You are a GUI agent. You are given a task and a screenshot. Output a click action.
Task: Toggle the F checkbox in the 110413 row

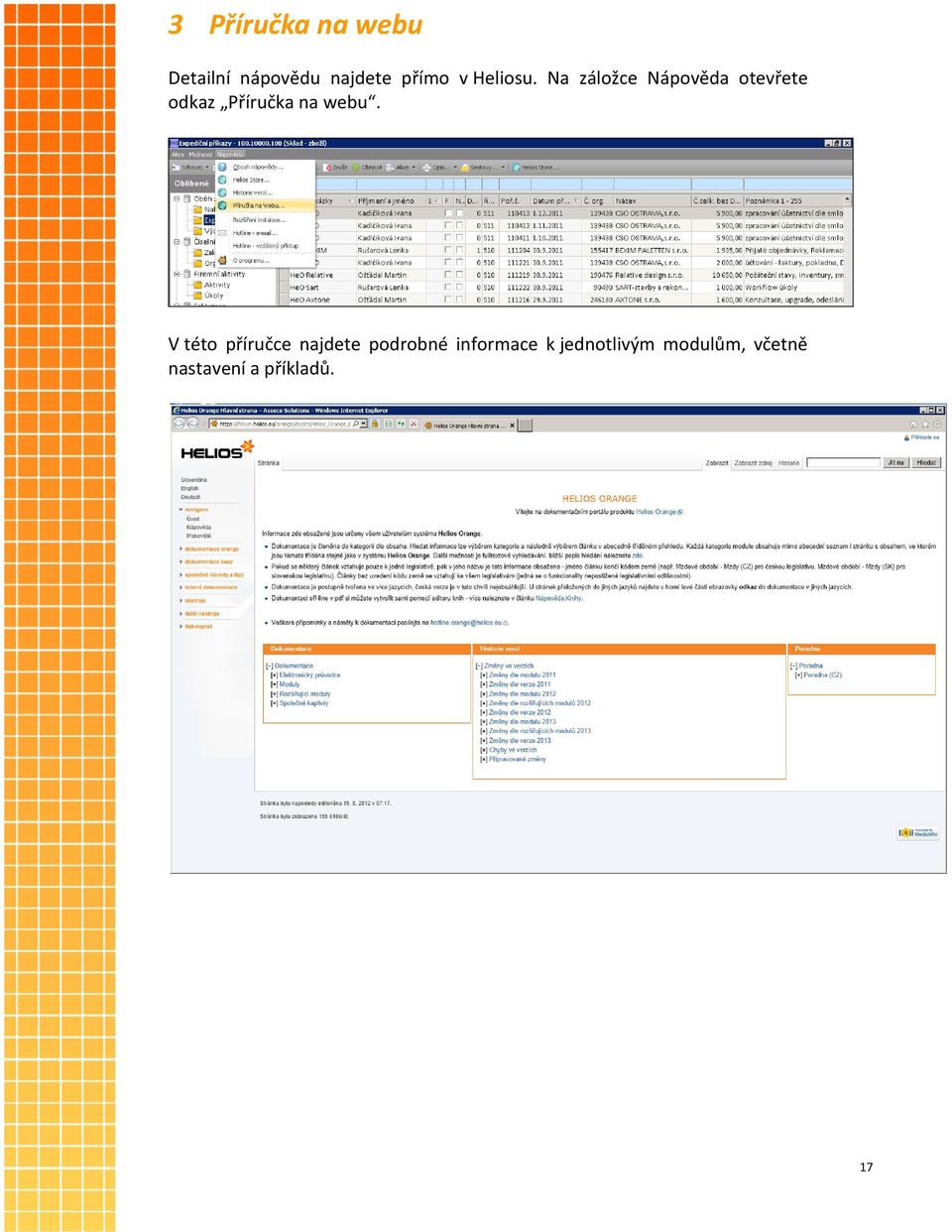448,213
